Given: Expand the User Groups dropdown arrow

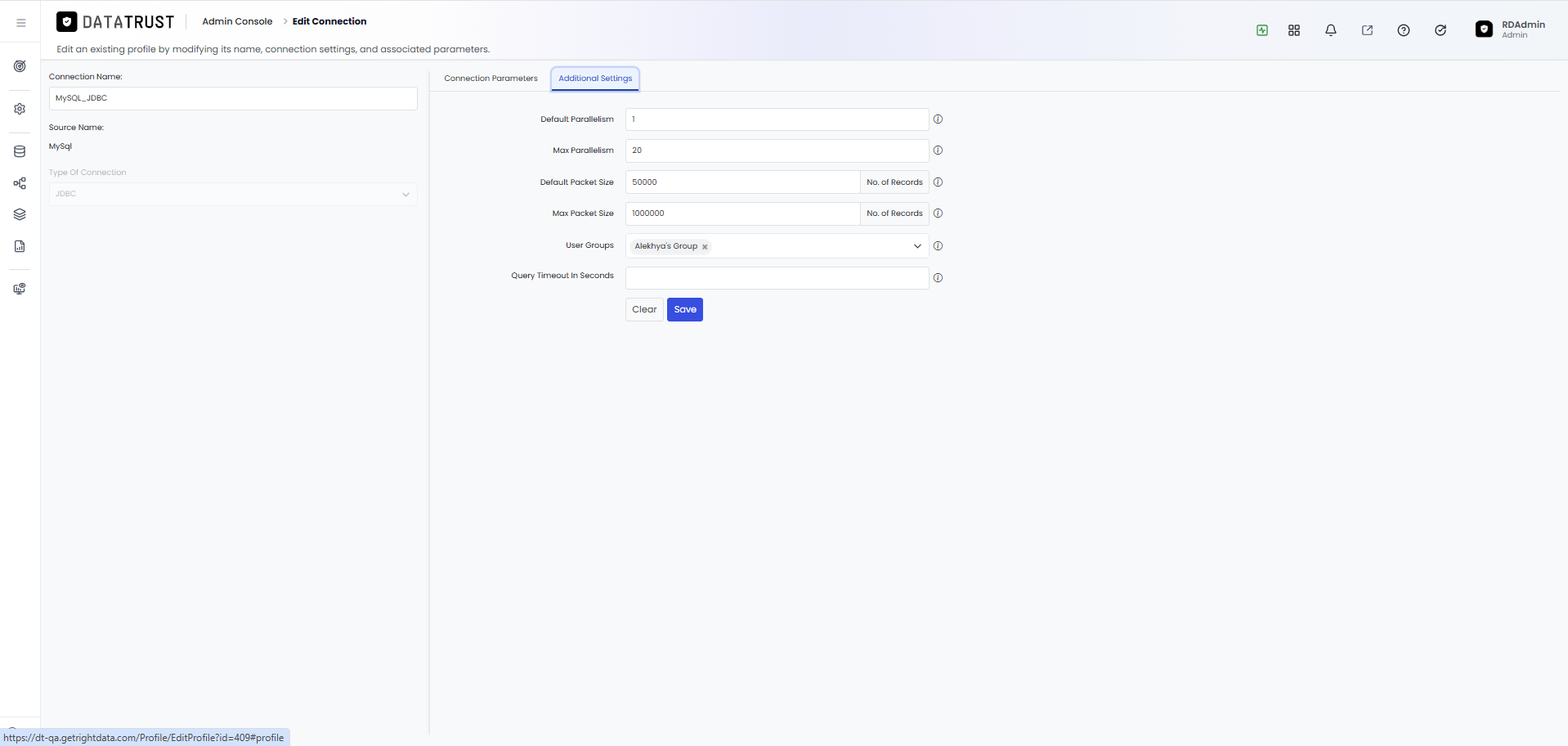Looking at the screenshot, I should [917, 246].
